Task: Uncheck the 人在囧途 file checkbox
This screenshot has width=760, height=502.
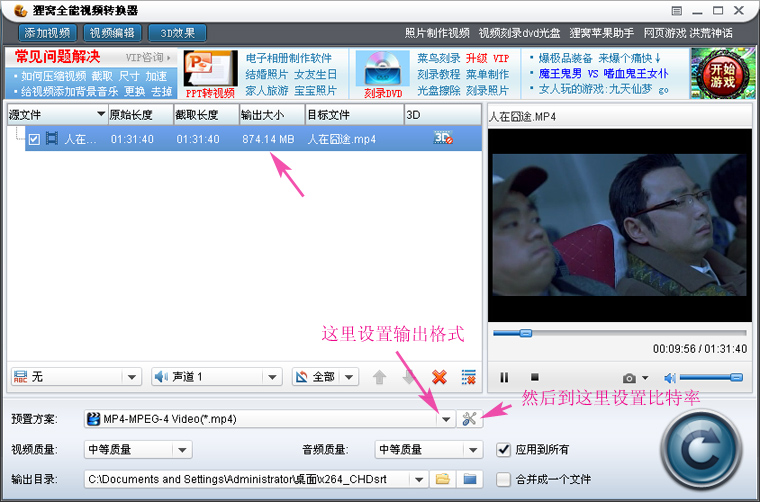Action: [34, 139]
